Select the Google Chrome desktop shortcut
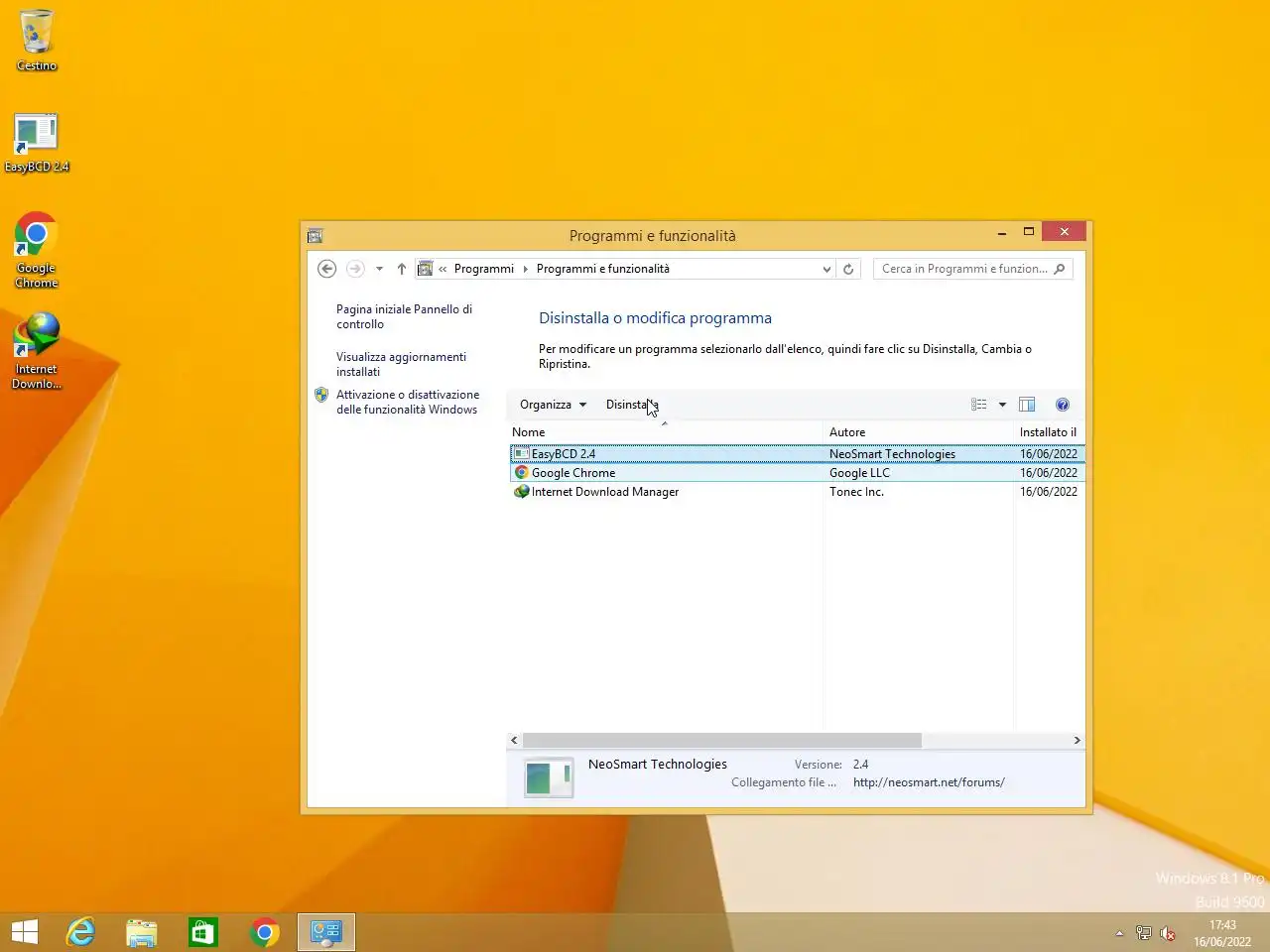Image resolution: width=1270 pixels, height=952 pixels. click(x=37, y=250)
